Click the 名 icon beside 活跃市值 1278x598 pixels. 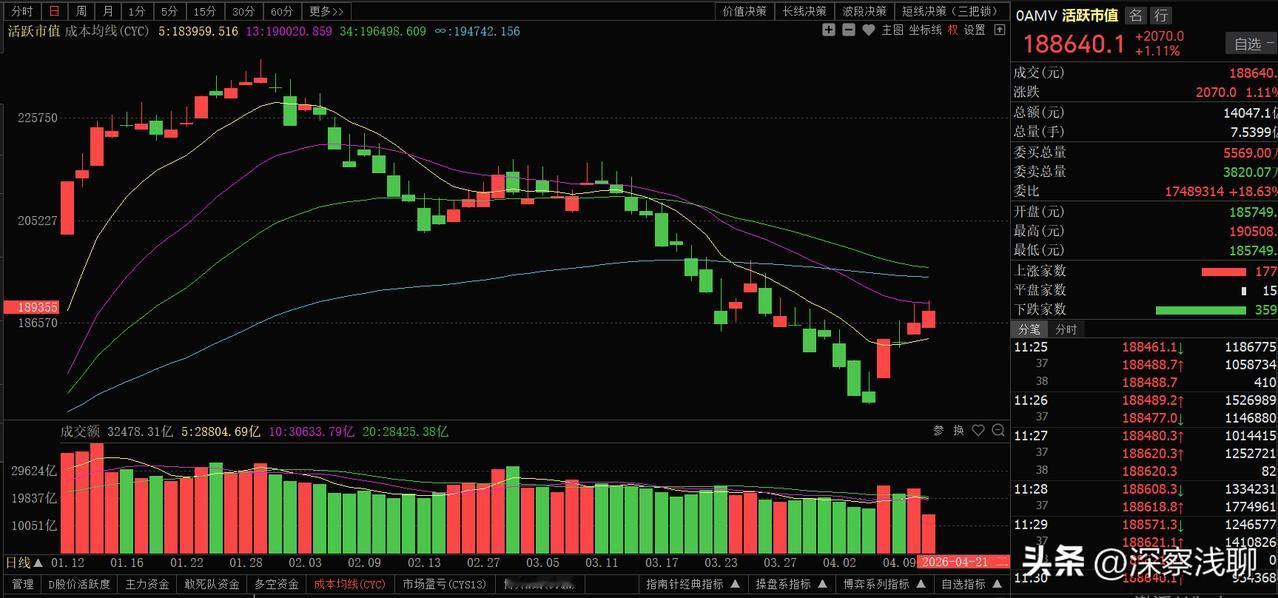[x=1136, y=15]
